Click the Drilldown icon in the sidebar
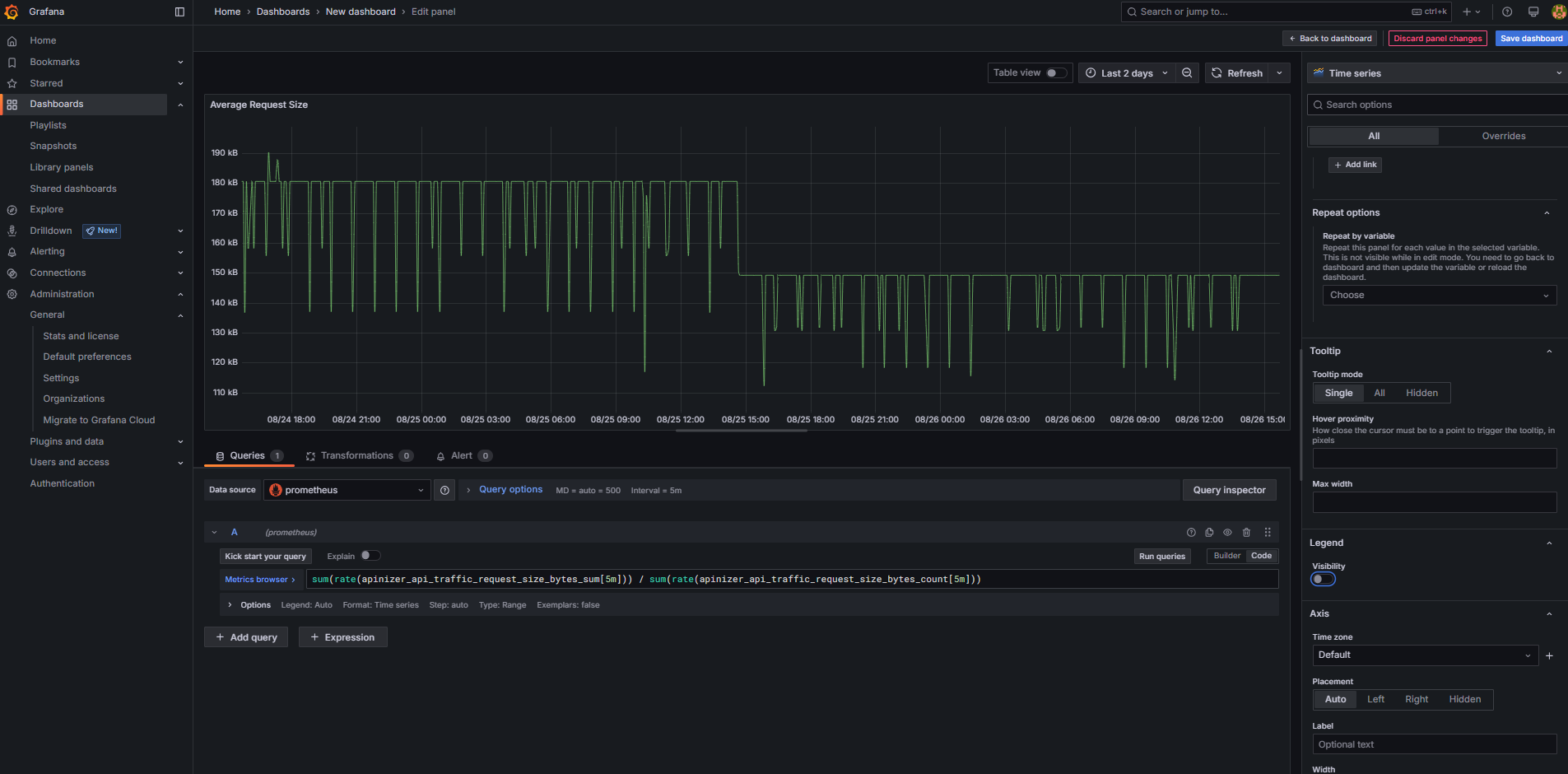Image resolution: width=1568 pixels, height=774 pixels. click(12, 231)
